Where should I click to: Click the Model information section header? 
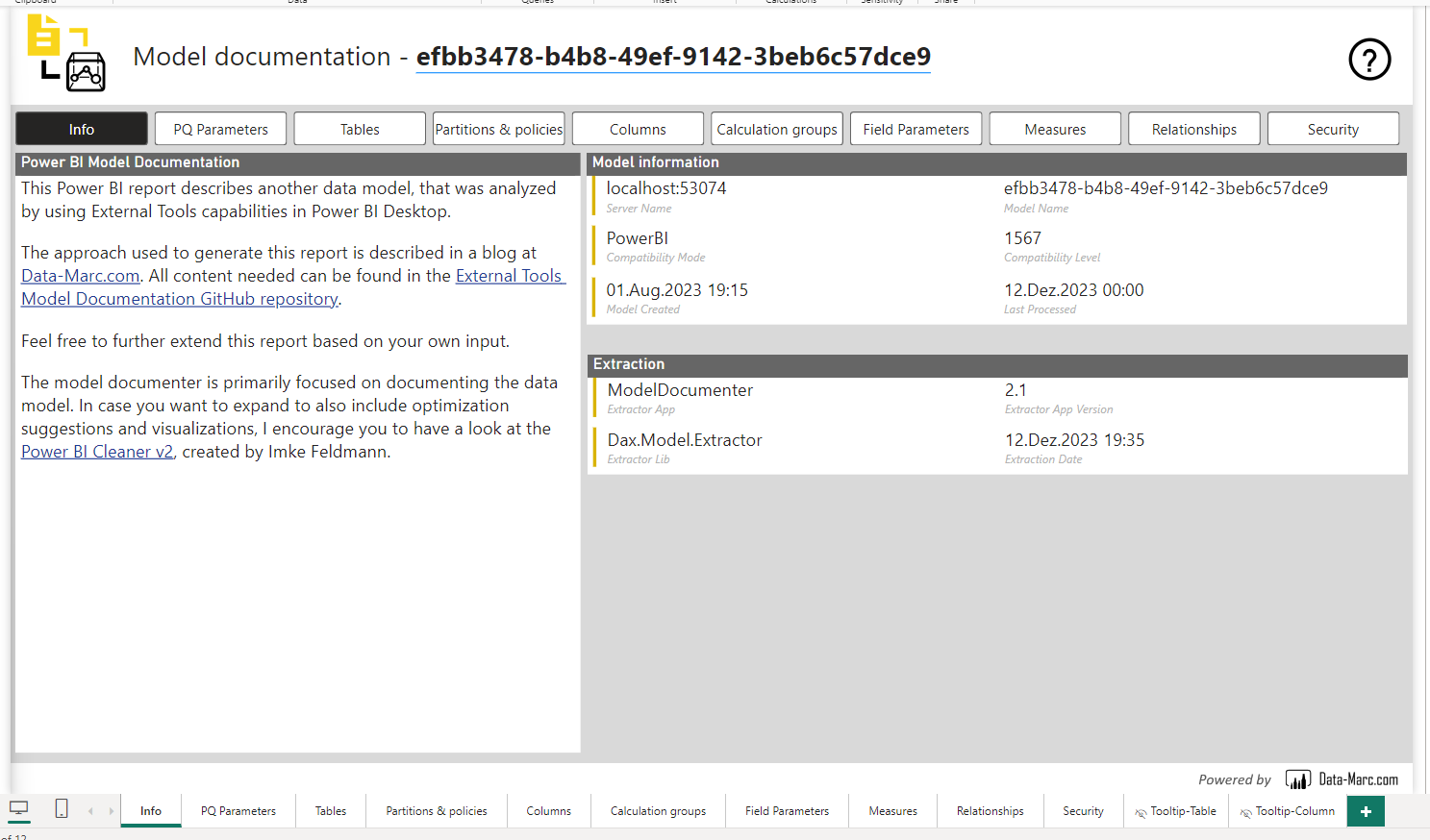pyautogui.click(x=996, y=163)
